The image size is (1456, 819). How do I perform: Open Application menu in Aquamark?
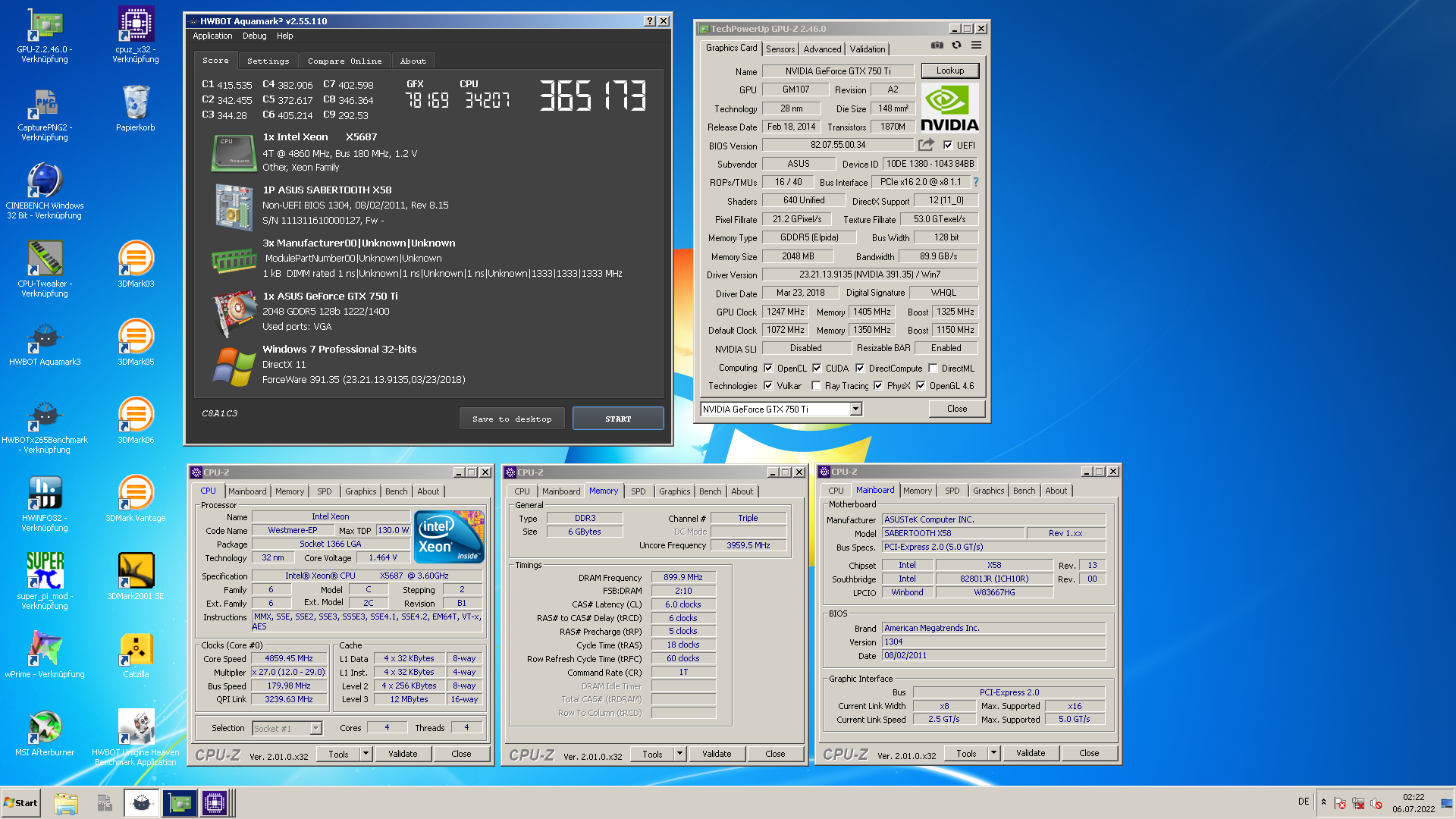(x=212, y=36)
